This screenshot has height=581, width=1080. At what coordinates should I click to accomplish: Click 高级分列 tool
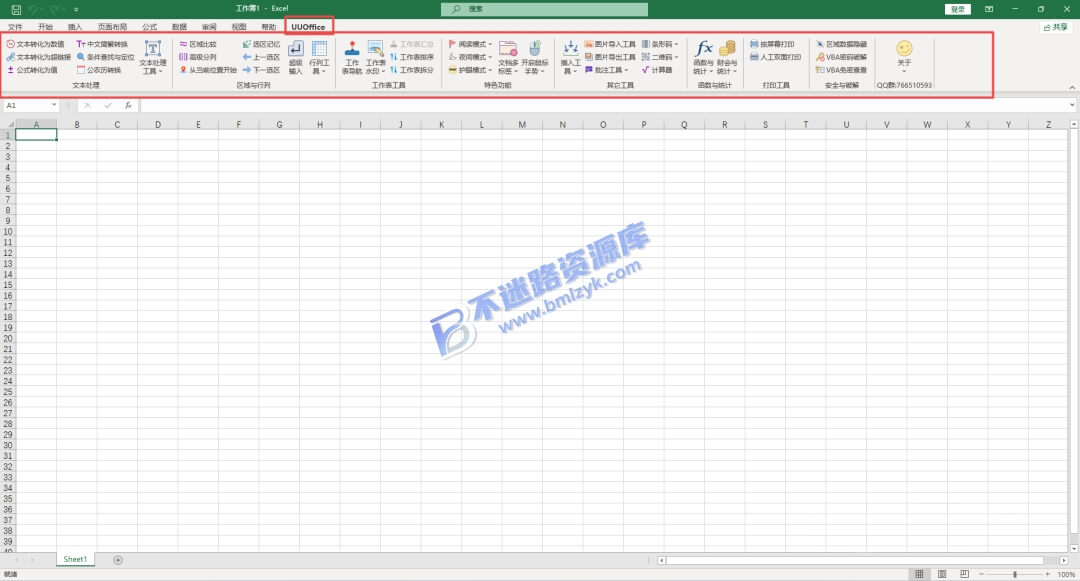coord(198,57)
